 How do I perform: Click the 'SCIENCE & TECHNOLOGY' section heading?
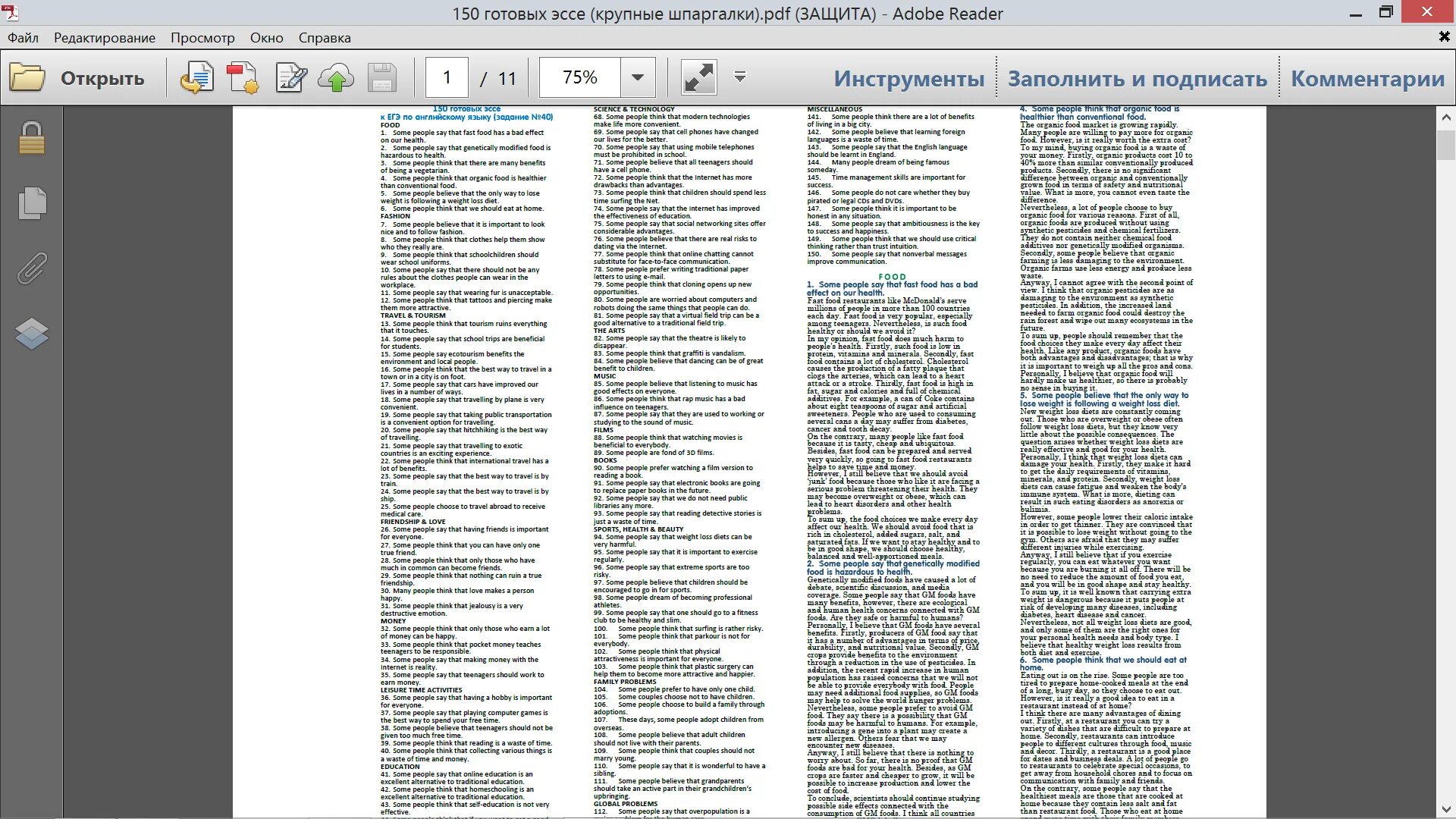tap(634, 109)
